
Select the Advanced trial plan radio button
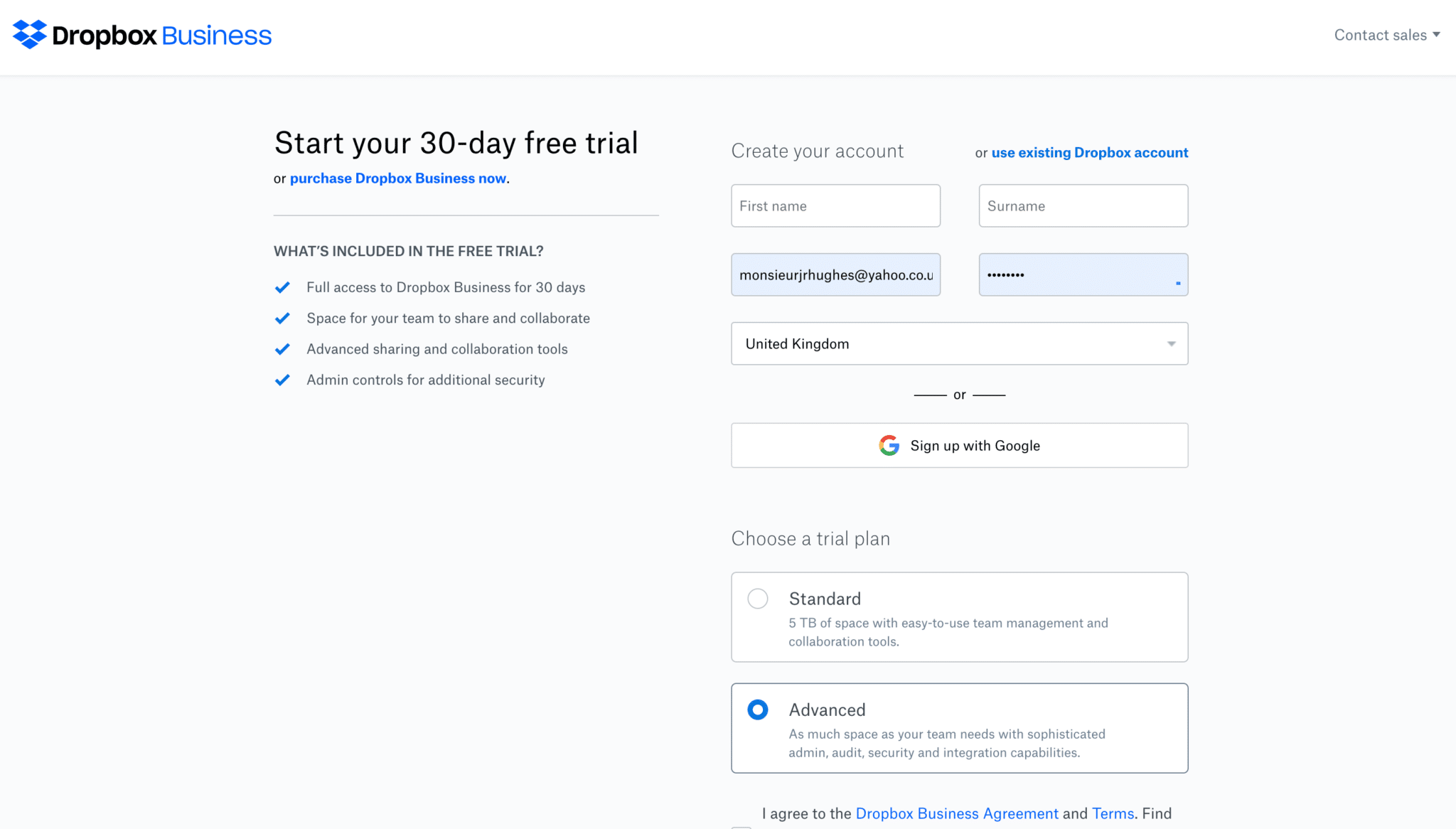click(x=758, y=710)
